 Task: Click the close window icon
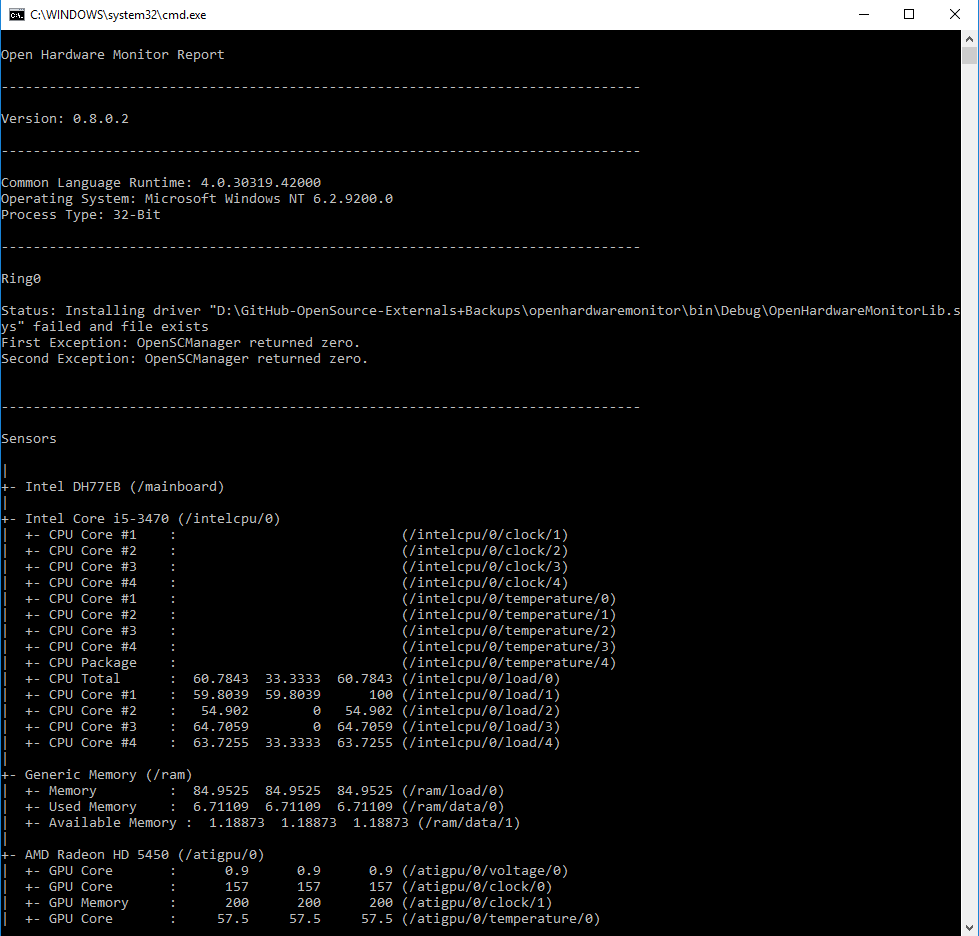pos(954,14)
